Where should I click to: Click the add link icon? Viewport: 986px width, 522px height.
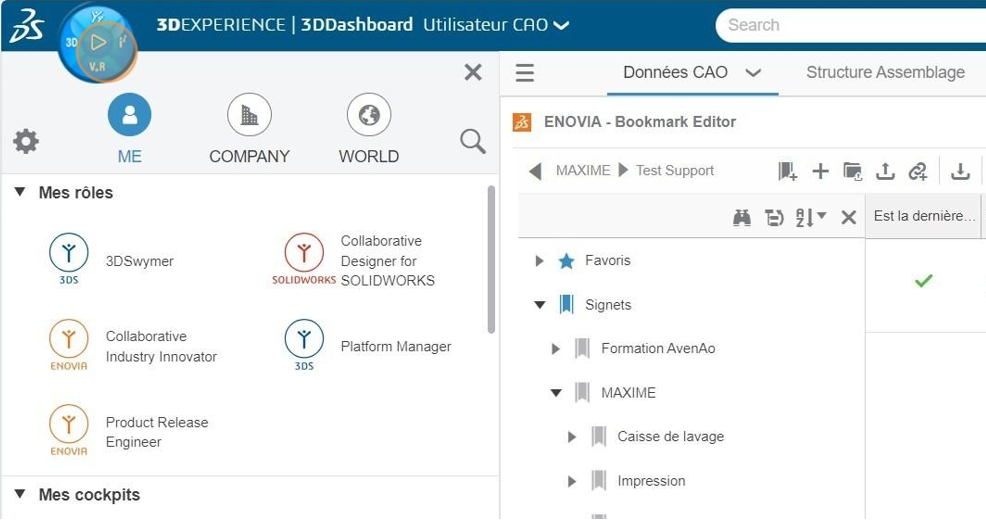click(918, 171)
